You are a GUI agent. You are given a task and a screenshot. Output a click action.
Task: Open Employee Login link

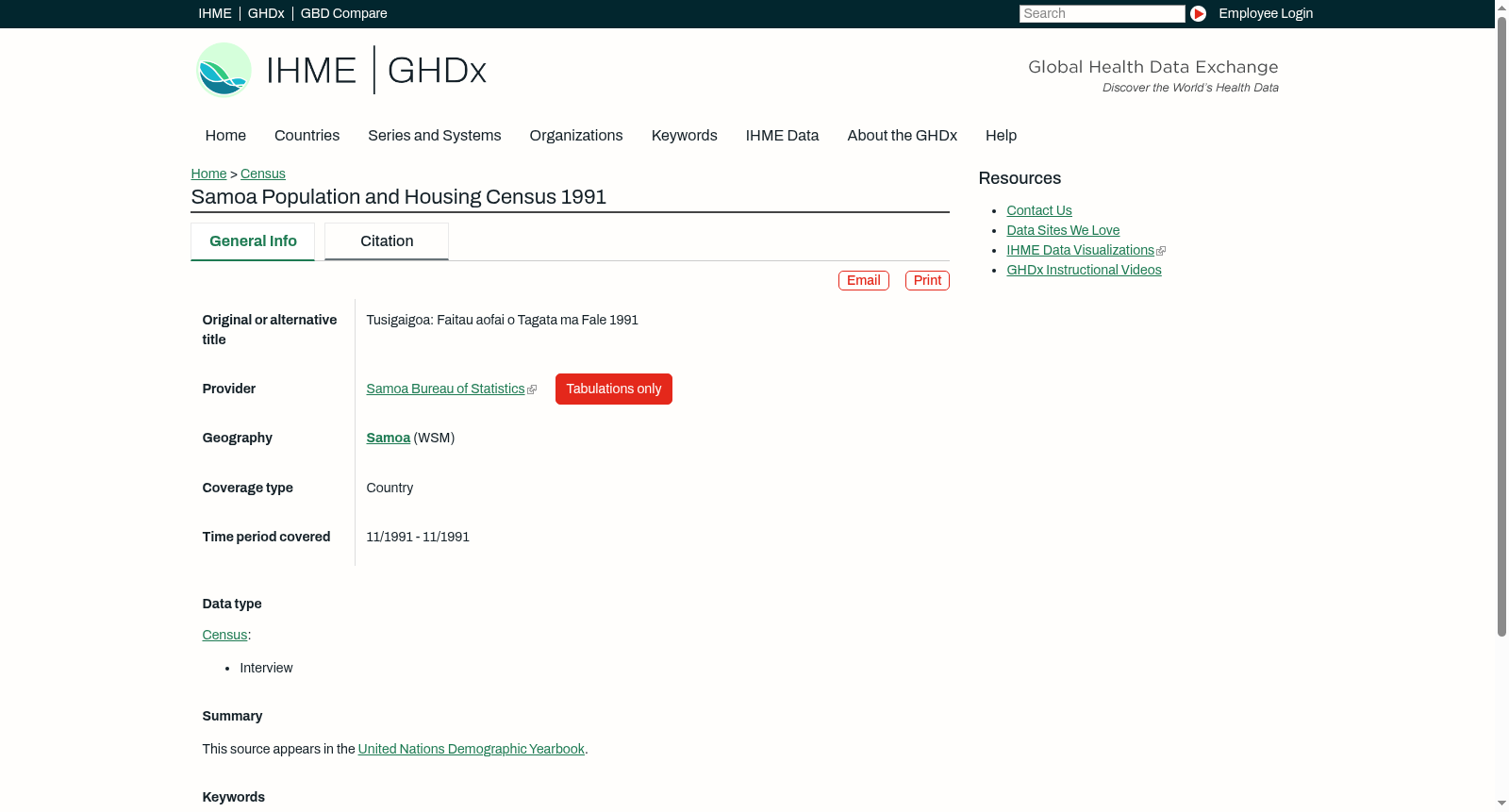click(1266, 13)
